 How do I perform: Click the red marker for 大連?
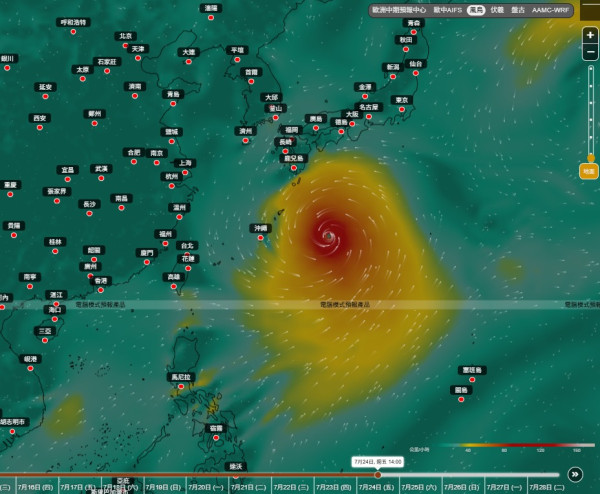(189, 62)
